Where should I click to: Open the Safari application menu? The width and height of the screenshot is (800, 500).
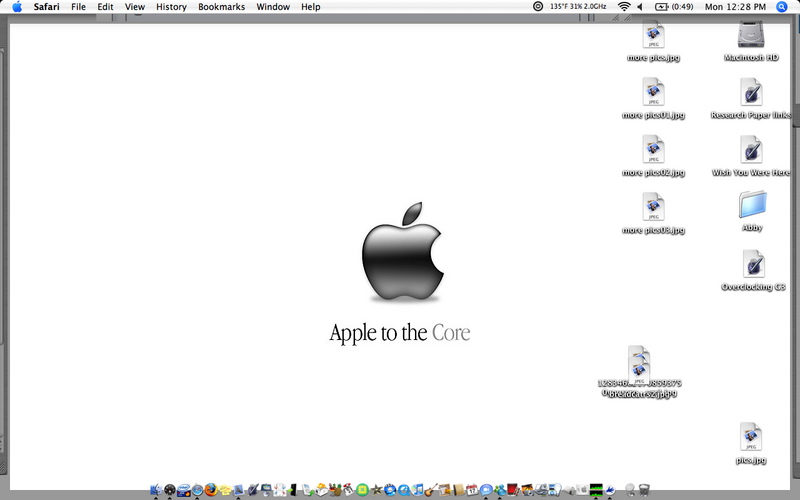(46, 7)
